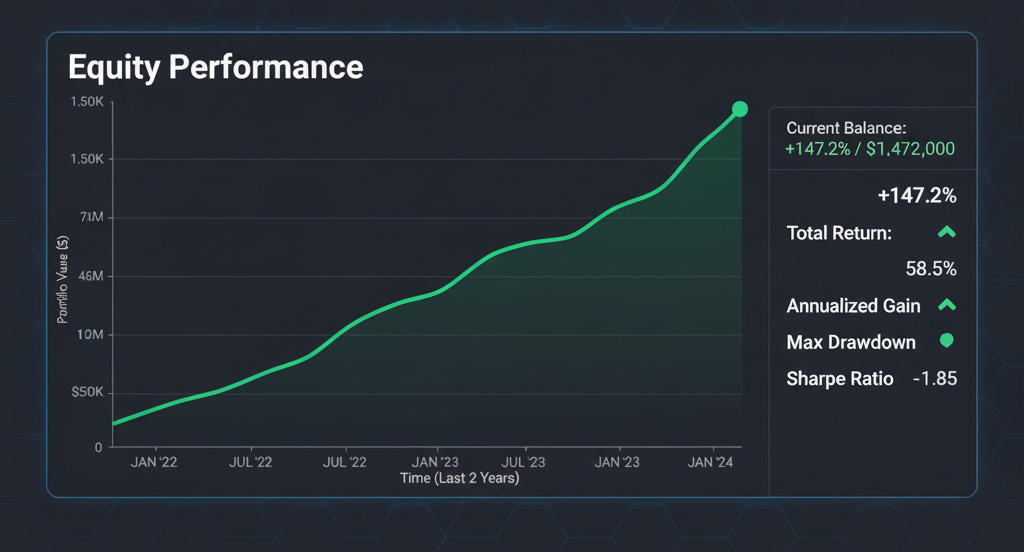This screenshot has height=552, width=1024.
Task: Select the 58.5% value
Action: click(x=929, y=269)
